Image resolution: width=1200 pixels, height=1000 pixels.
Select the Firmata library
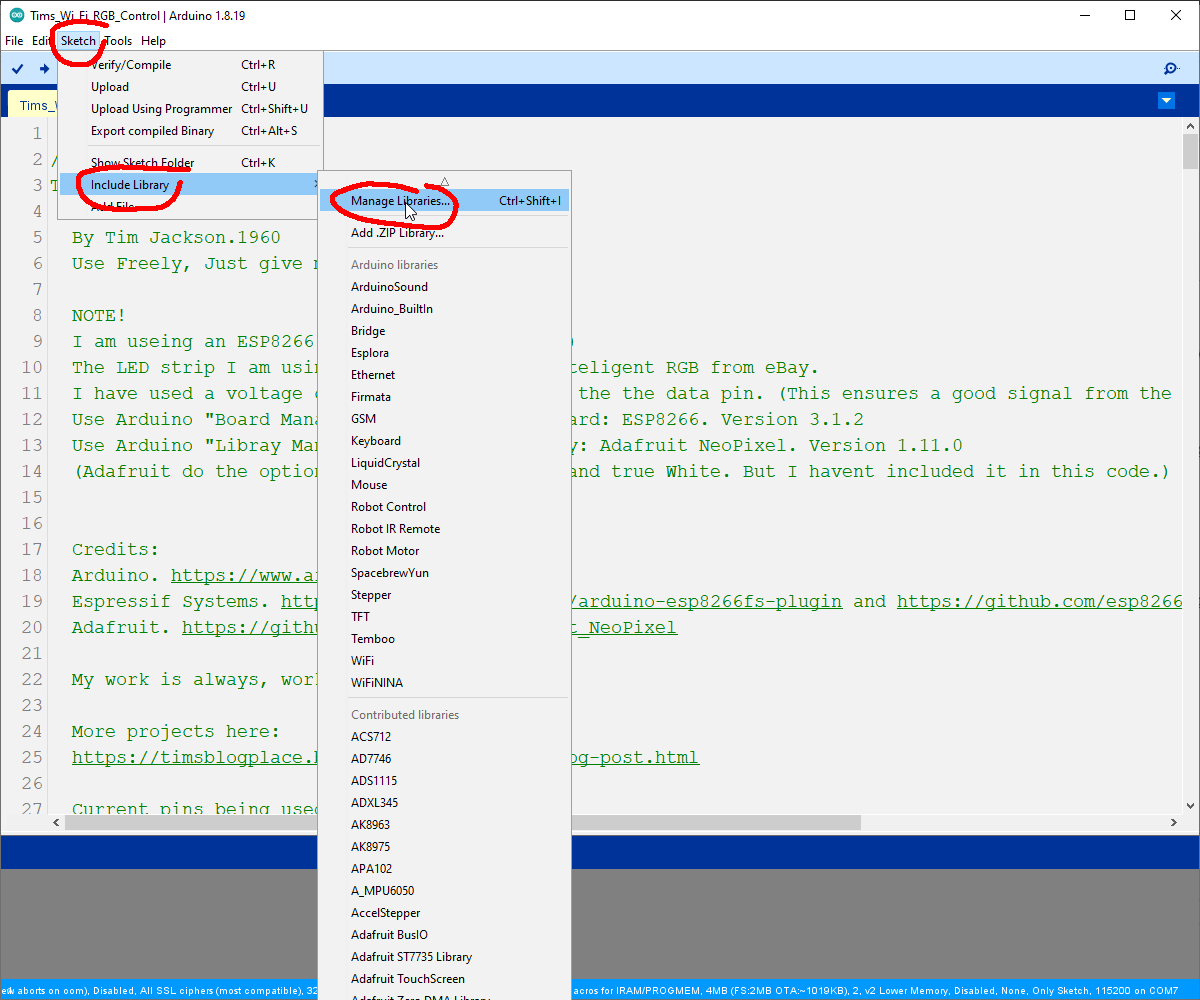[x=444, y=397]
